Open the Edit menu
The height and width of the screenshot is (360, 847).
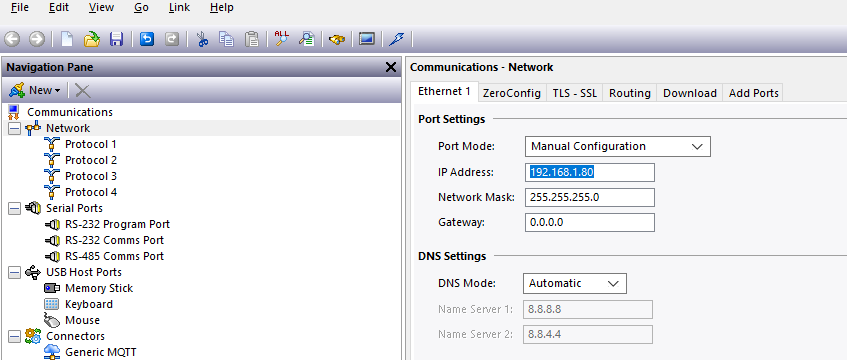point(59,8)
